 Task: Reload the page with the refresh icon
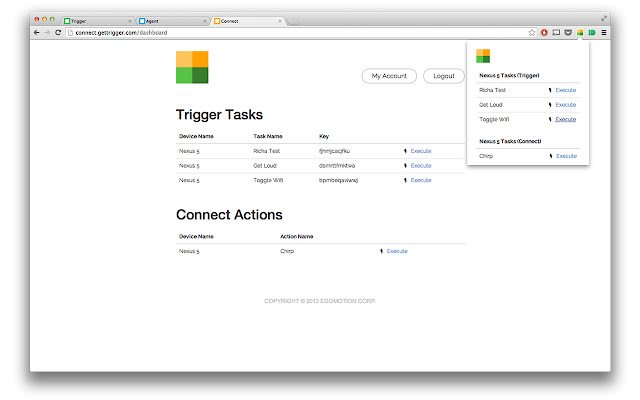[x=58, y=33]
